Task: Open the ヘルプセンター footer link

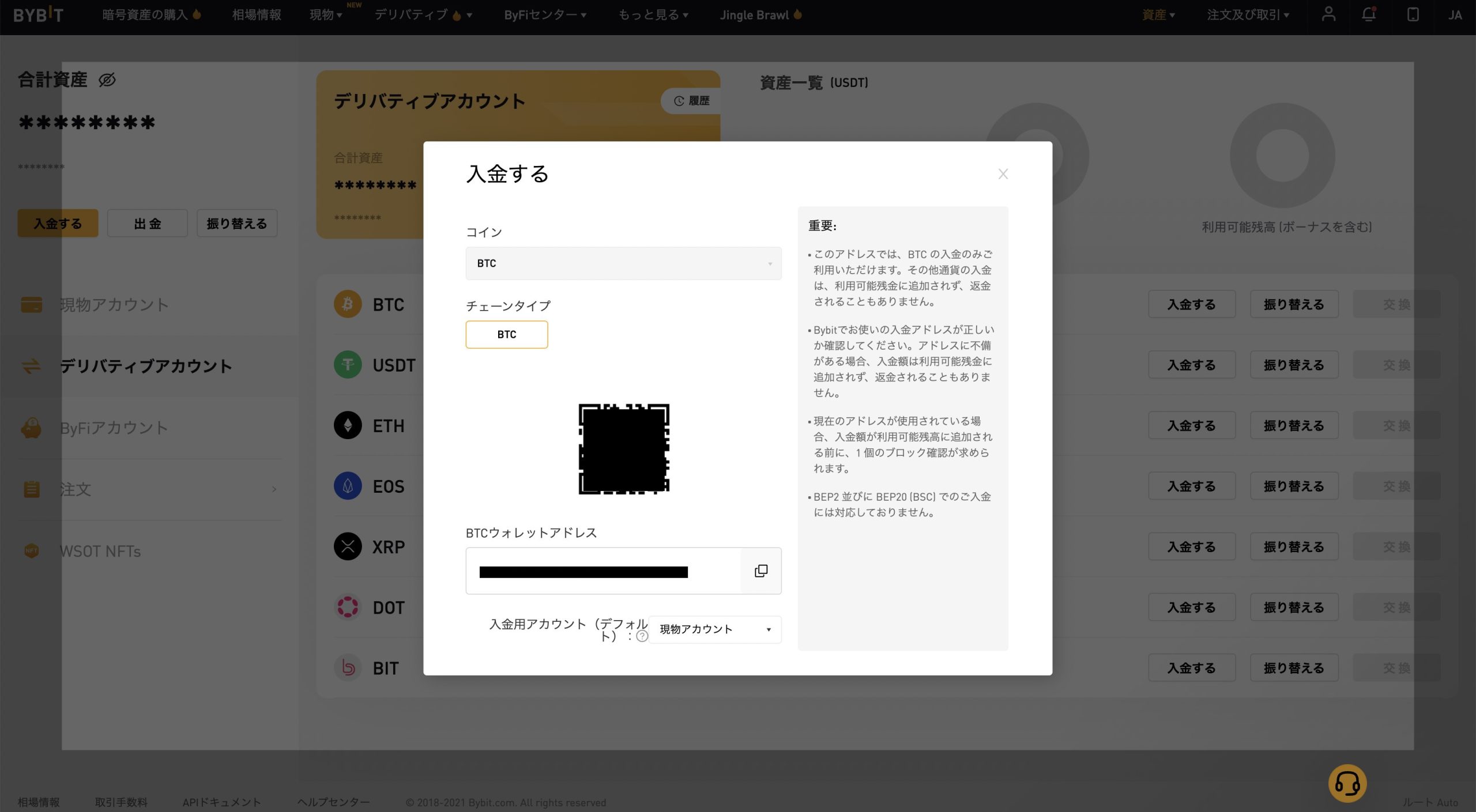Action: tap(333, 802)
